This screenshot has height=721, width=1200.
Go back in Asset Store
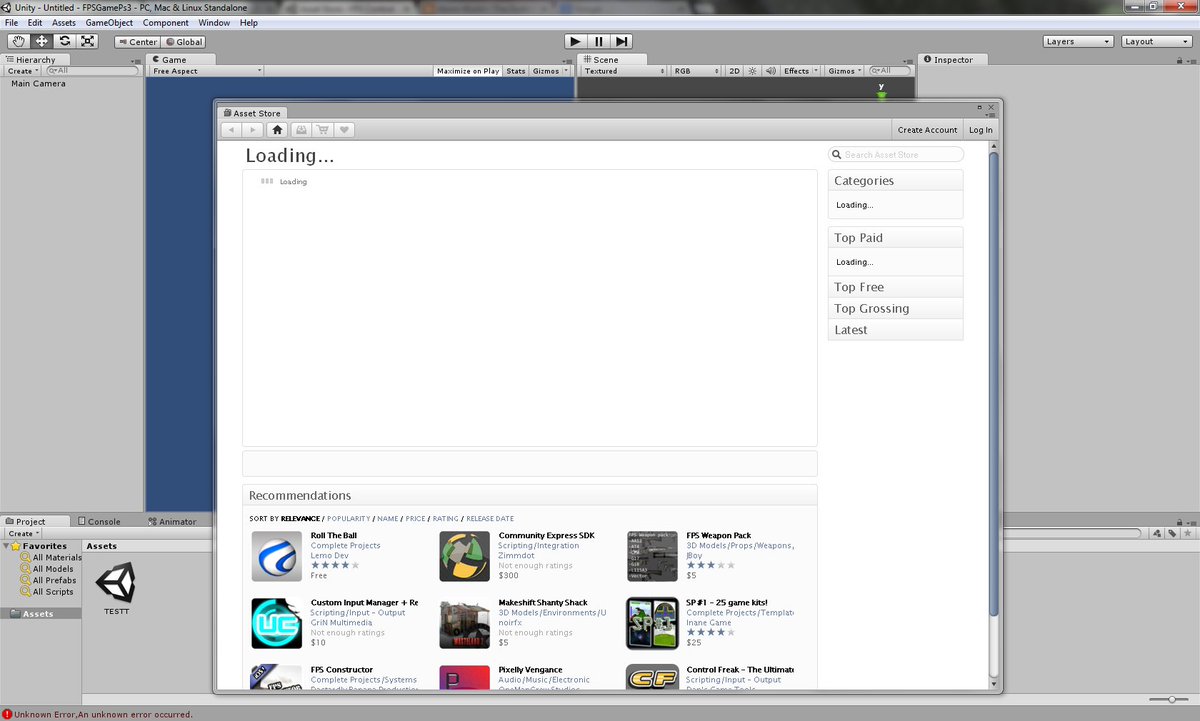tap(231, 130)
